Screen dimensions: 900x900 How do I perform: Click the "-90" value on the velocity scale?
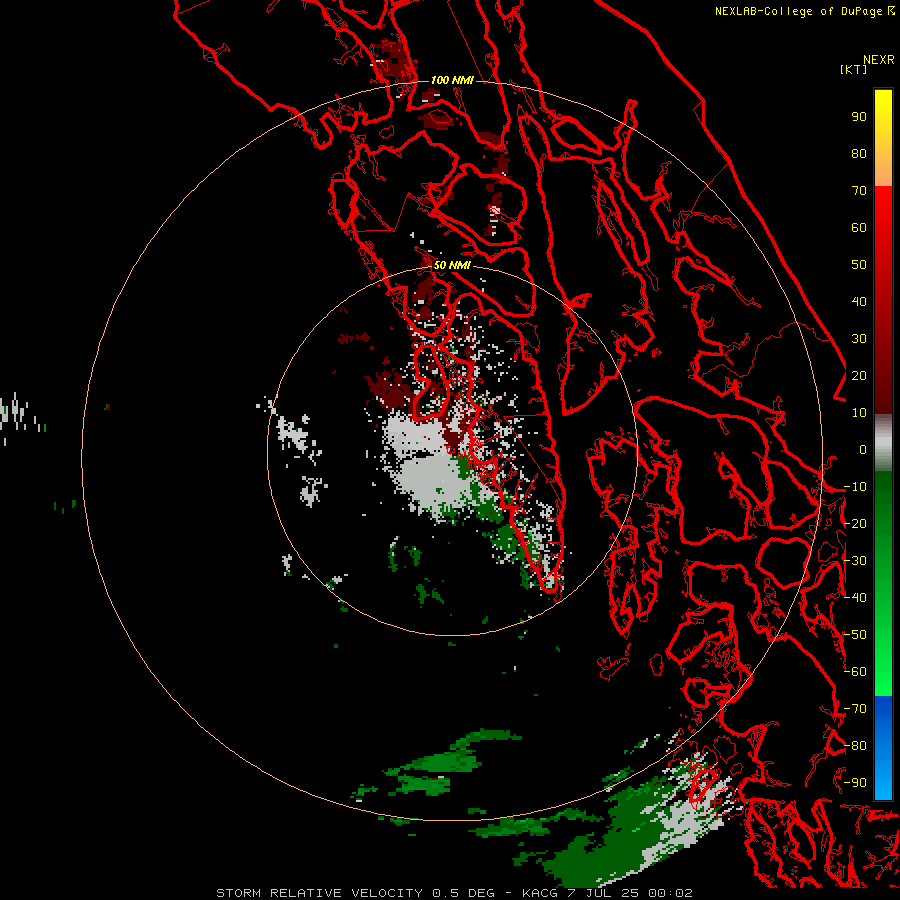pyautogui.click(x=855, y=782)
